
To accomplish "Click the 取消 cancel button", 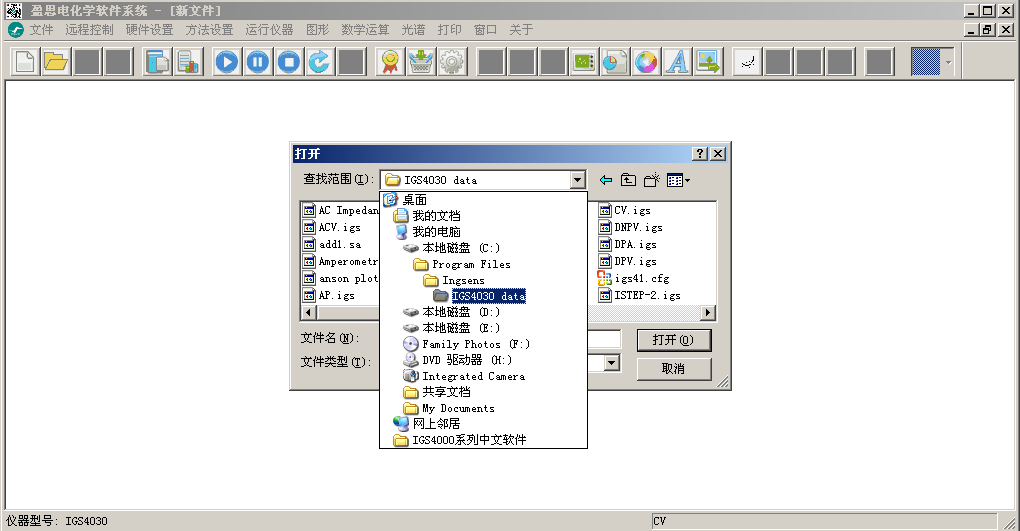I will tap(673, 368).
